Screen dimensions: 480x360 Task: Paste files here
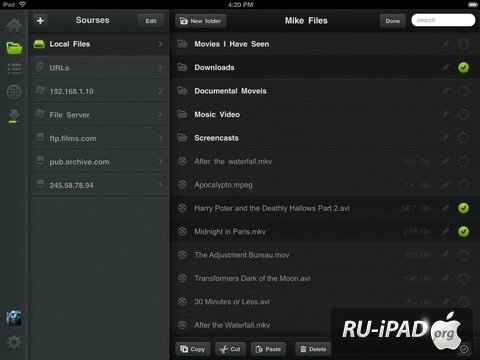tap(268, 349)
